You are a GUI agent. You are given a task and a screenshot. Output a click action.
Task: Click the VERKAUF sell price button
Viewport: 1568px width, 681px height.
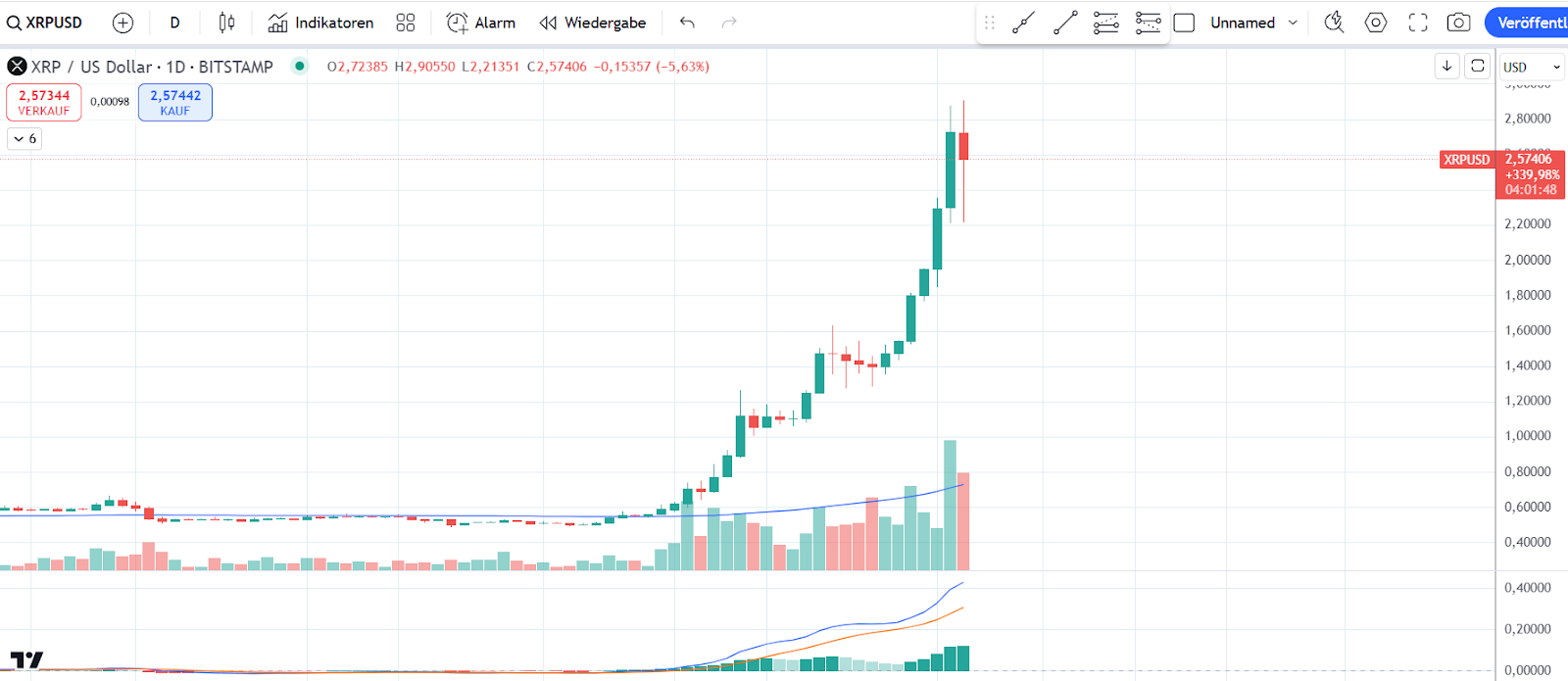tap(44, 102)
